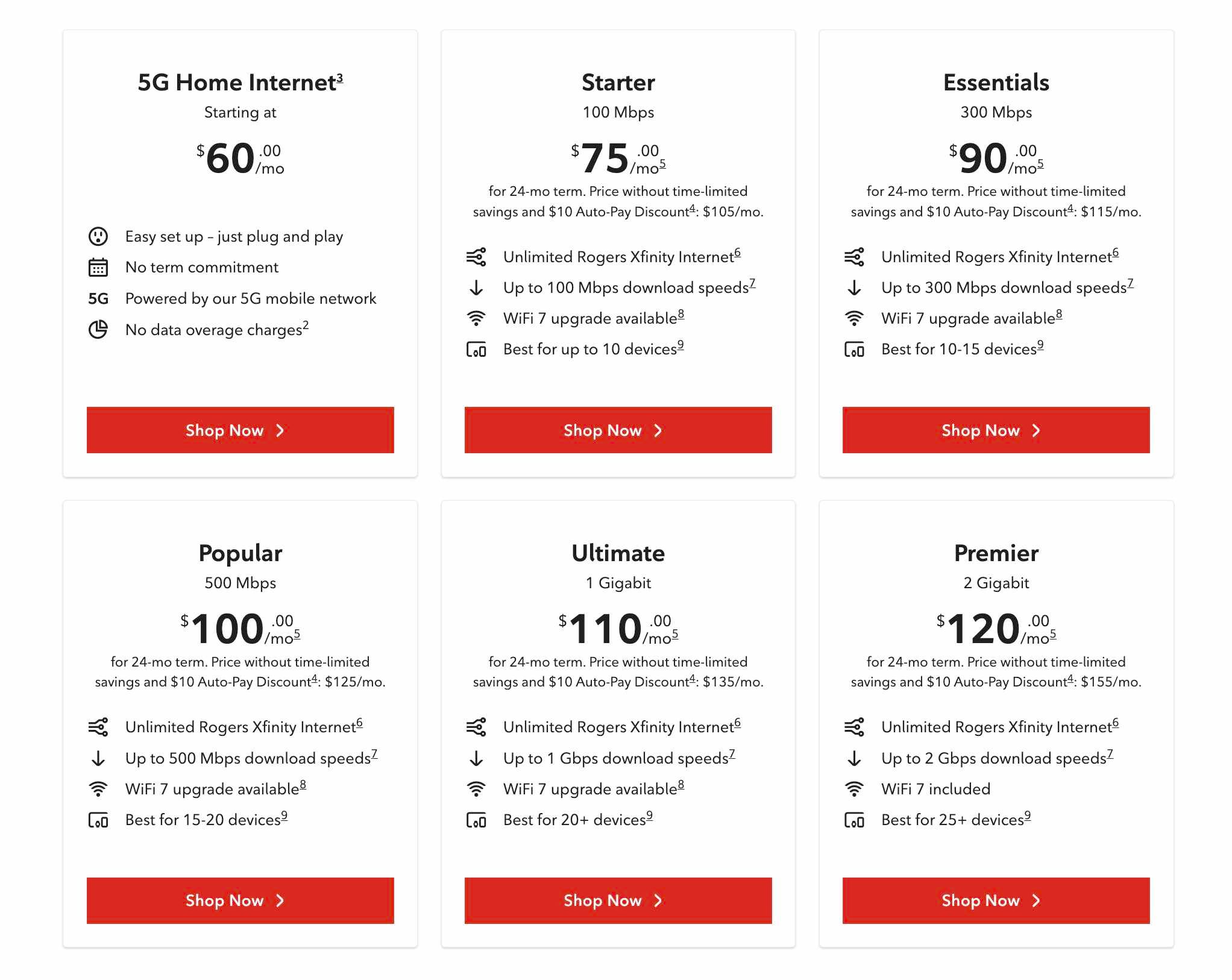The image size is (1232, 980).
Task: Click the WiFi icon in Essentials plan
Action: pyautogui.click(x=854, y=318)
